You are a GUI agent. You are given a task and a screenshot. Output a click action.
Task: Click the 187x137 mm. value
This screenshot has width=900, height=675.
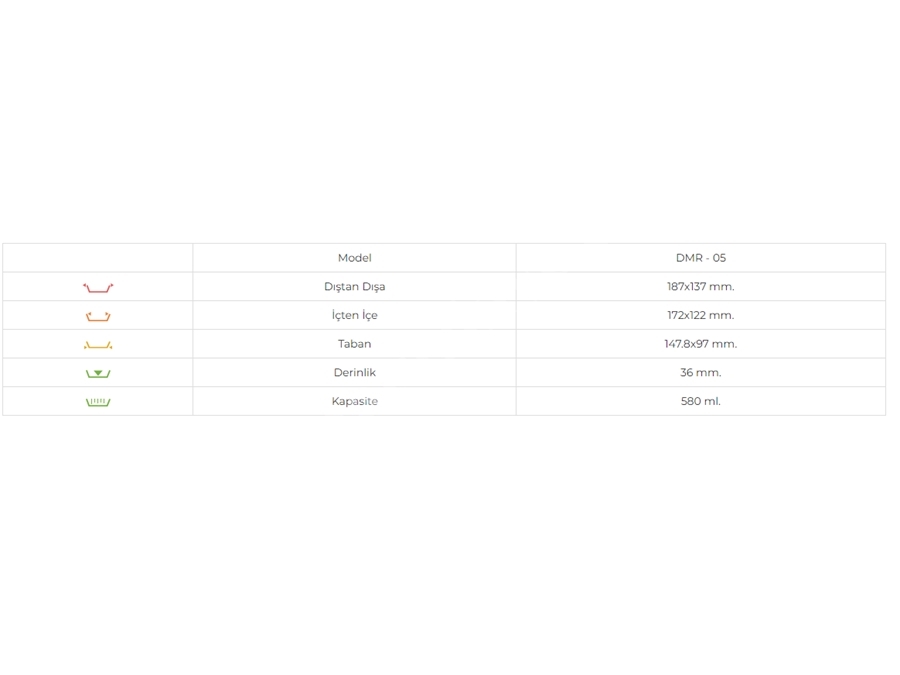(x=701, y=286)
